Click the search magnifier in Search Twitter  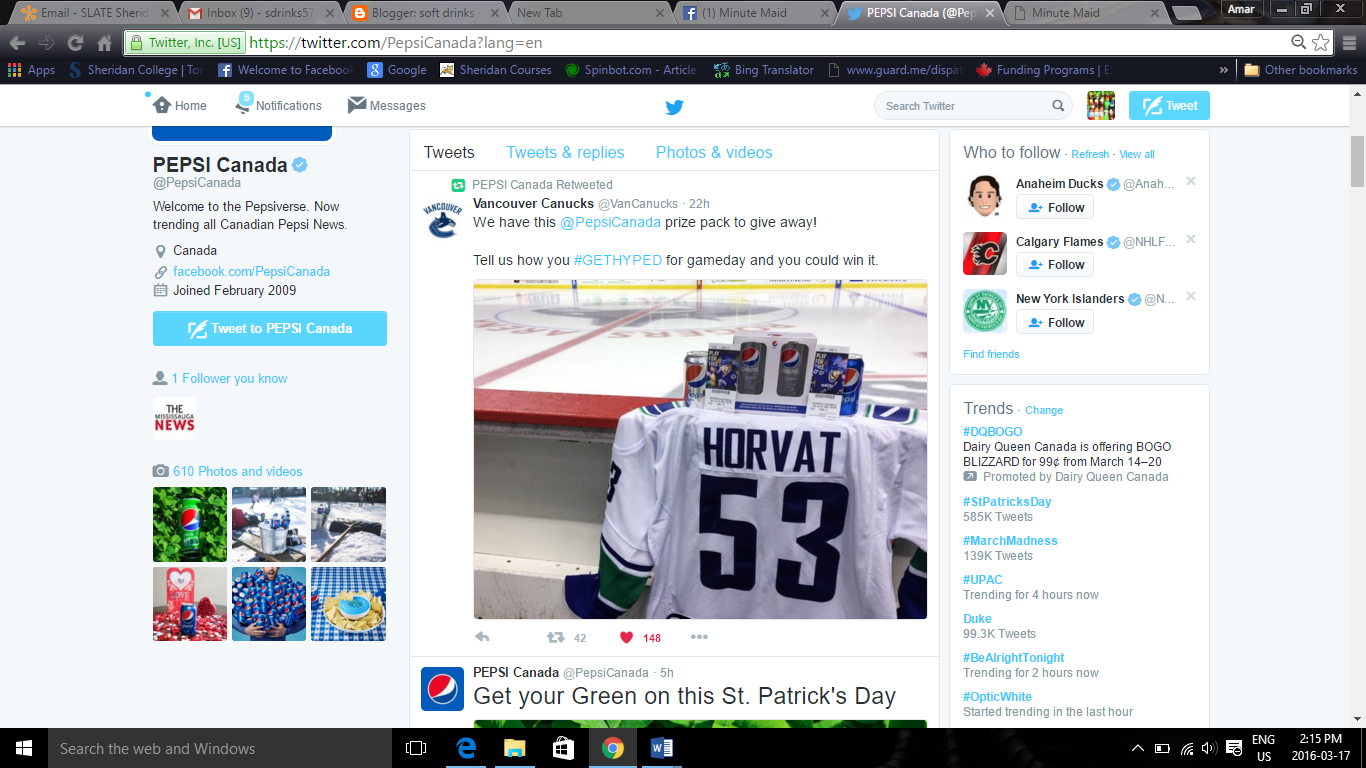pos(1058,106)
